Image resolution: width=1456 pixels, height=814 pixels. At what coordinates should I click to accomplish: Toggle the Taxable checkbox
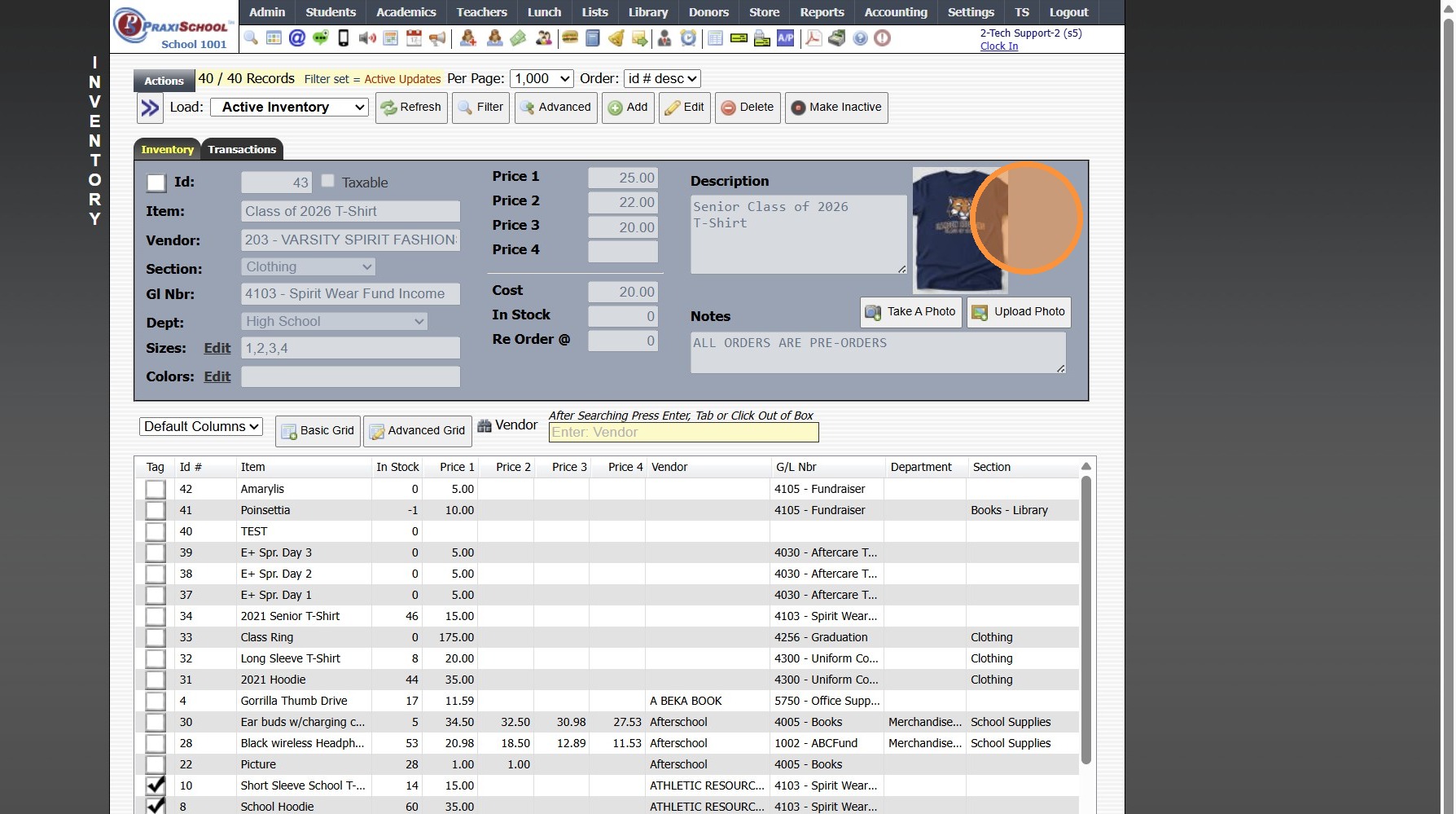tap(327, 181)
